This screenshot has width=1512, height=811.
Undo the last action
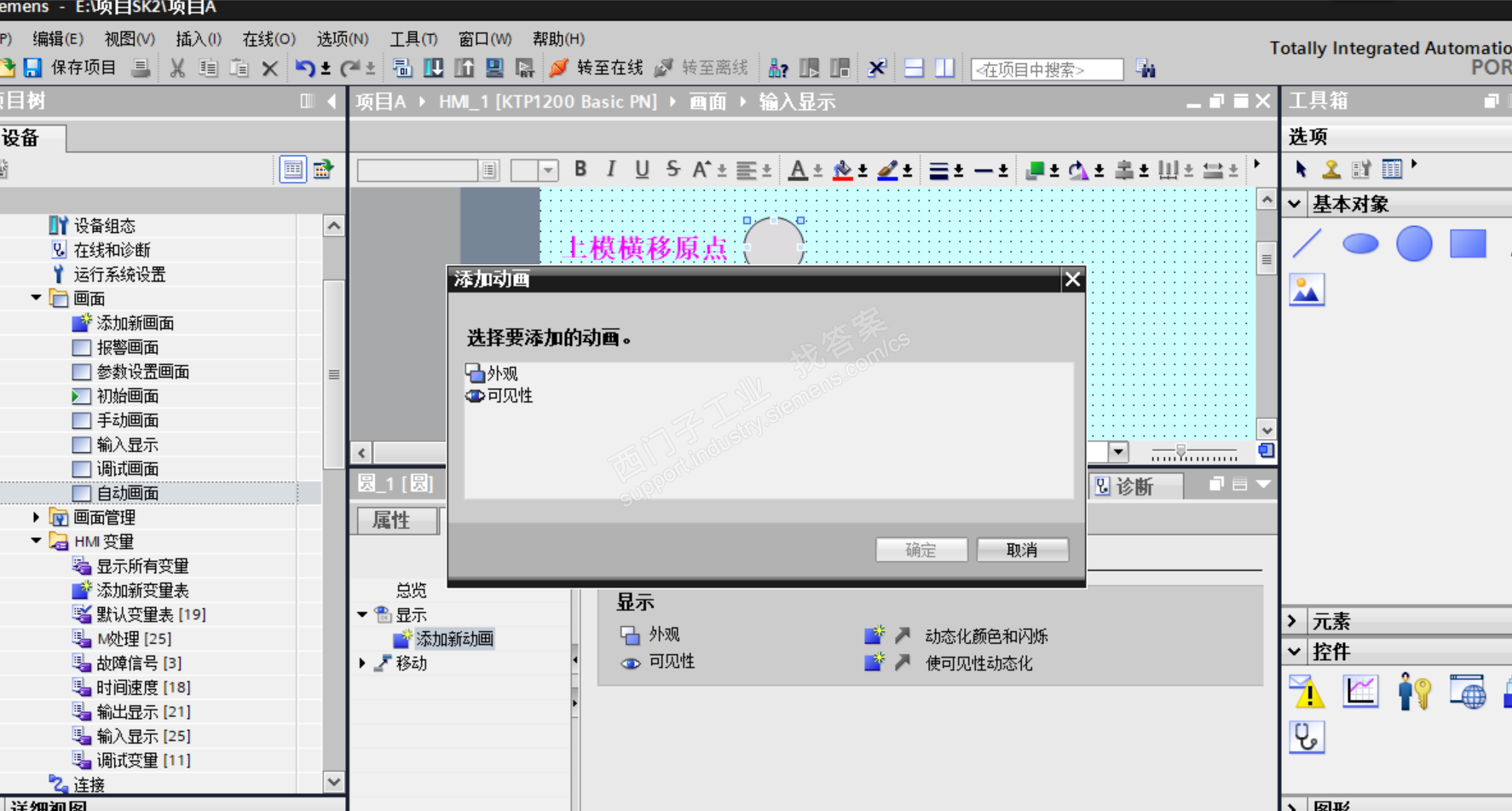pyautogui.click(x=304, y=68)
